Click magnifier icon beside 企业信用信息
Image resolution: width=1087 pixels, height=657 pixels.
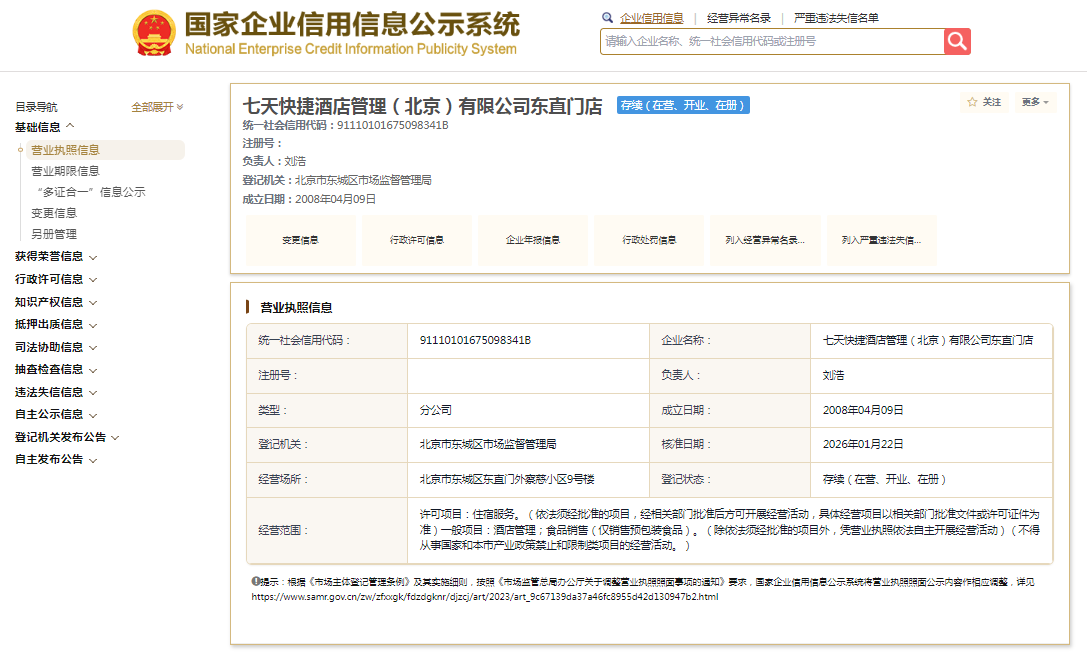point(607,18)
